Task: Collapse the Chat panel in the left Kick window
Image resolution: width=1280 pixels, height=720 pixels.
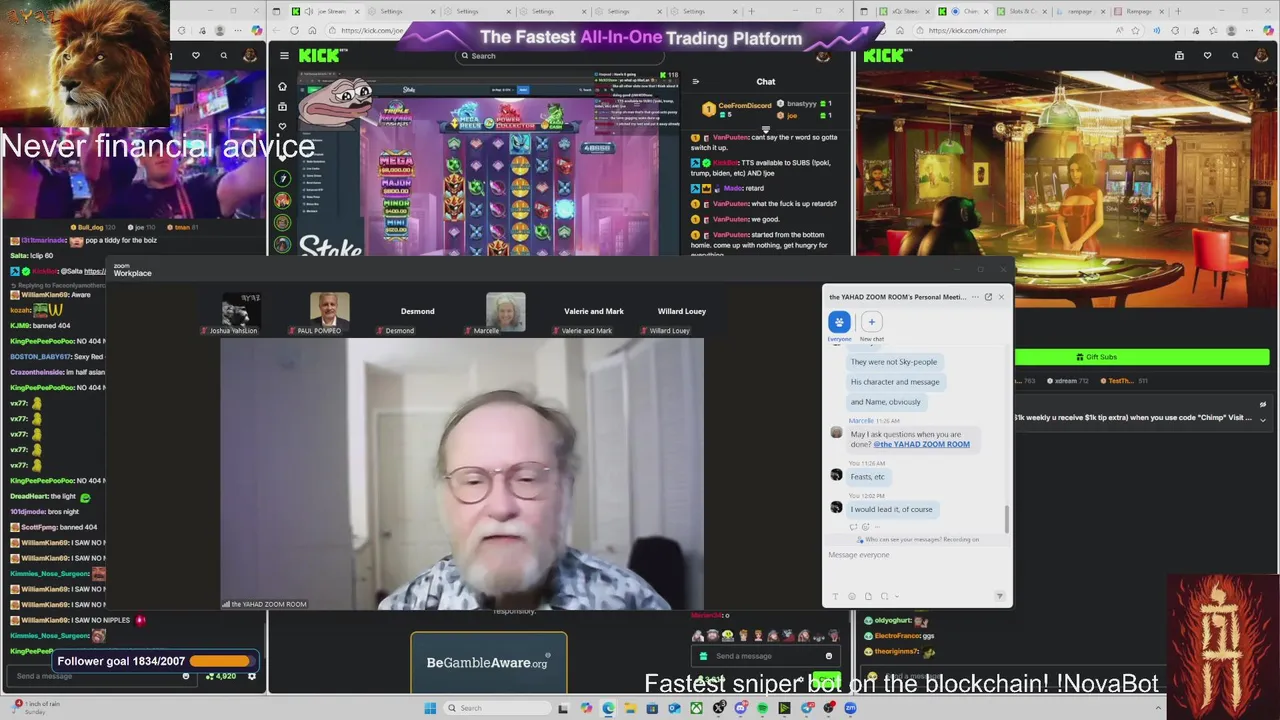Action: click(696, 82)
